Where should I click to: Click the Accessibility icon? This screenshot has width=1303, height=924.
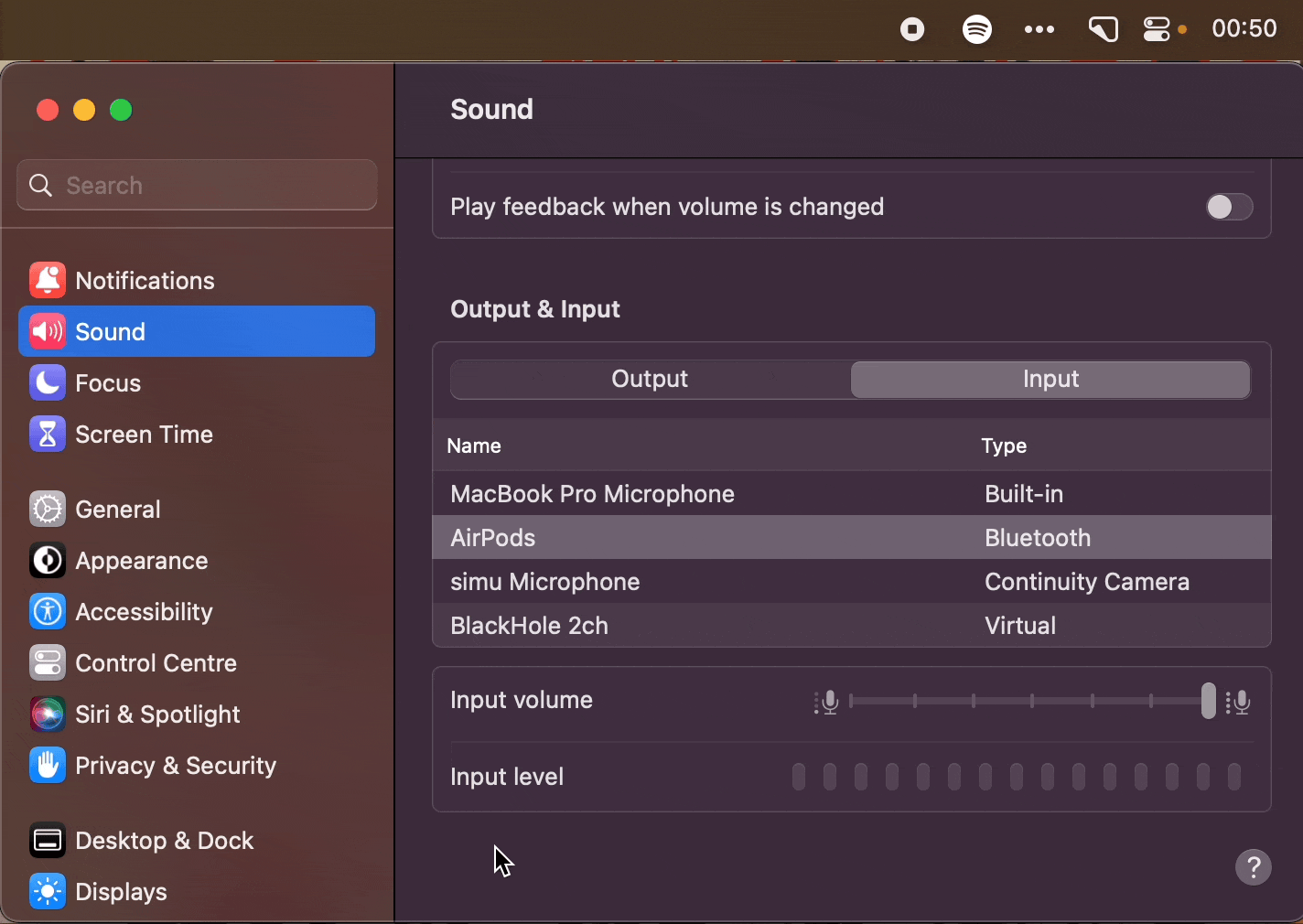point(47,611)
